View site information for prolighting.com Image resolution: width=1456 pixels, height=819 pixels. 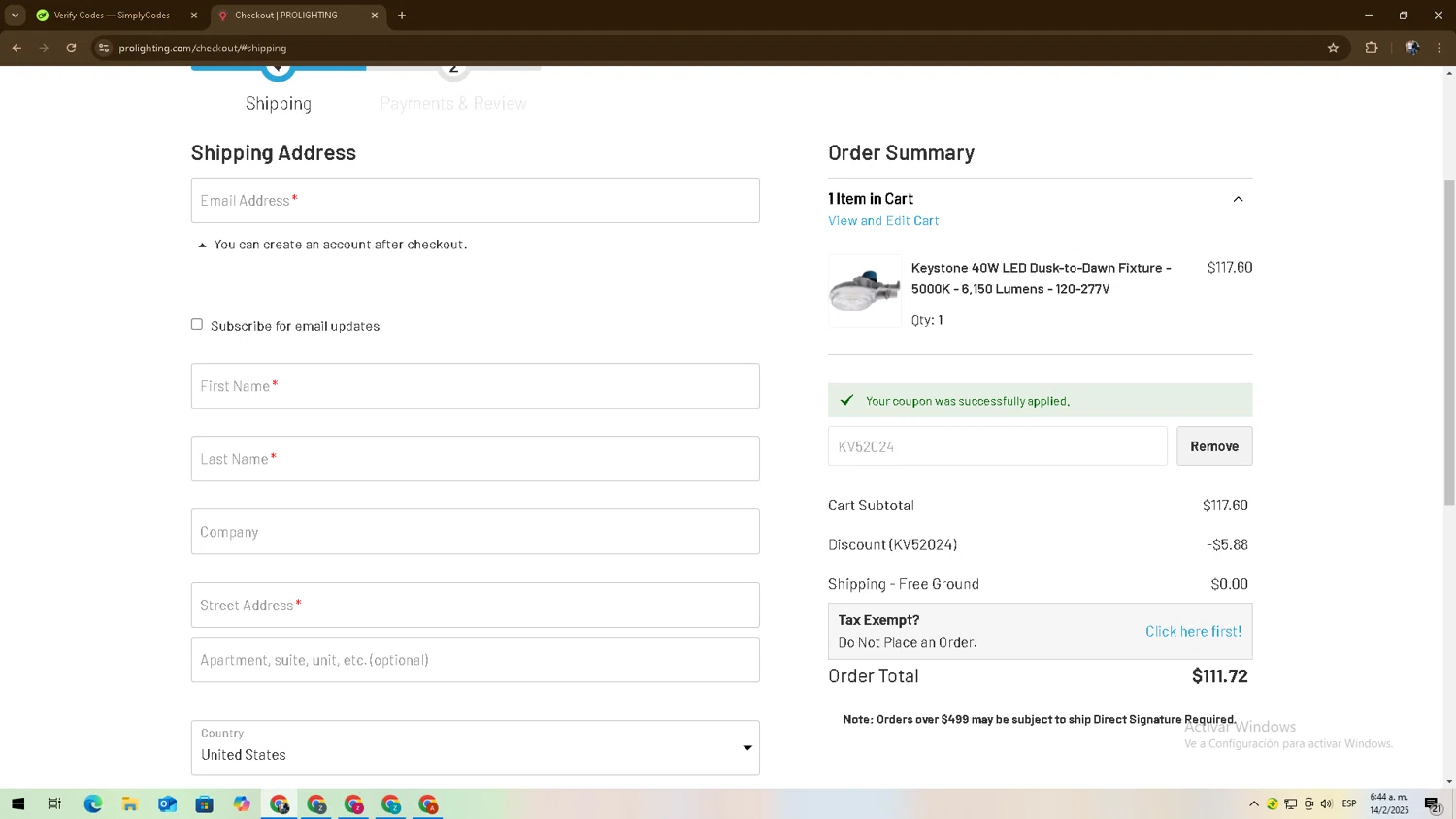point(104,48)
